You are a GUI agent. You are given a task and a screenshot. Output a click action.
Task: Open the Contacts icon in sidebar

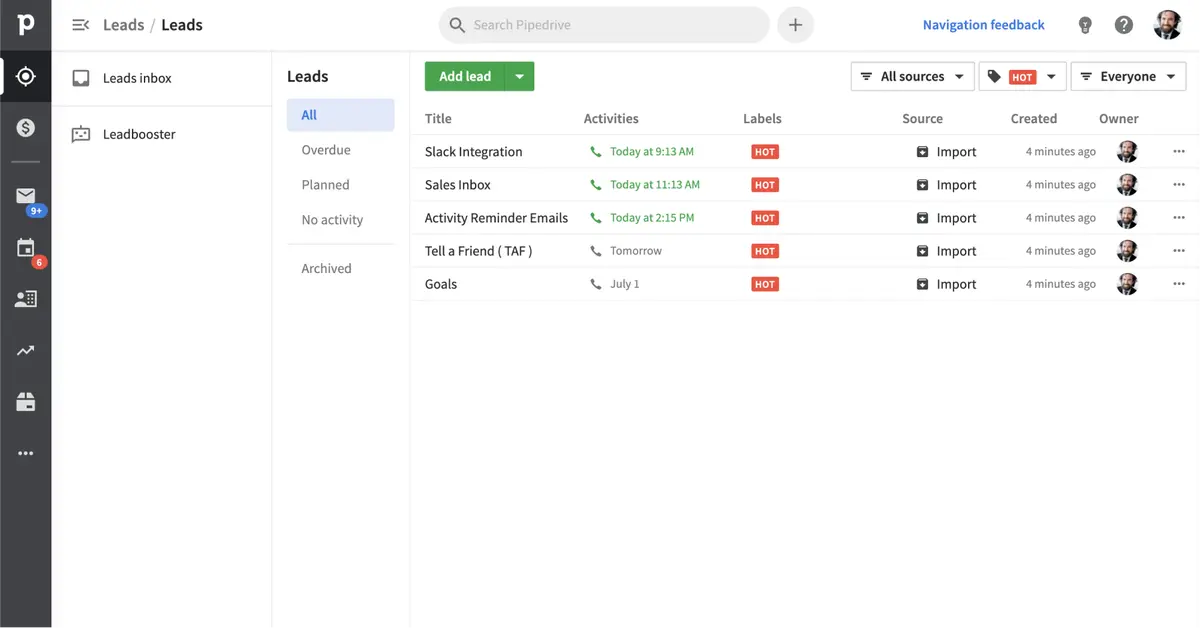click(26, 299)
